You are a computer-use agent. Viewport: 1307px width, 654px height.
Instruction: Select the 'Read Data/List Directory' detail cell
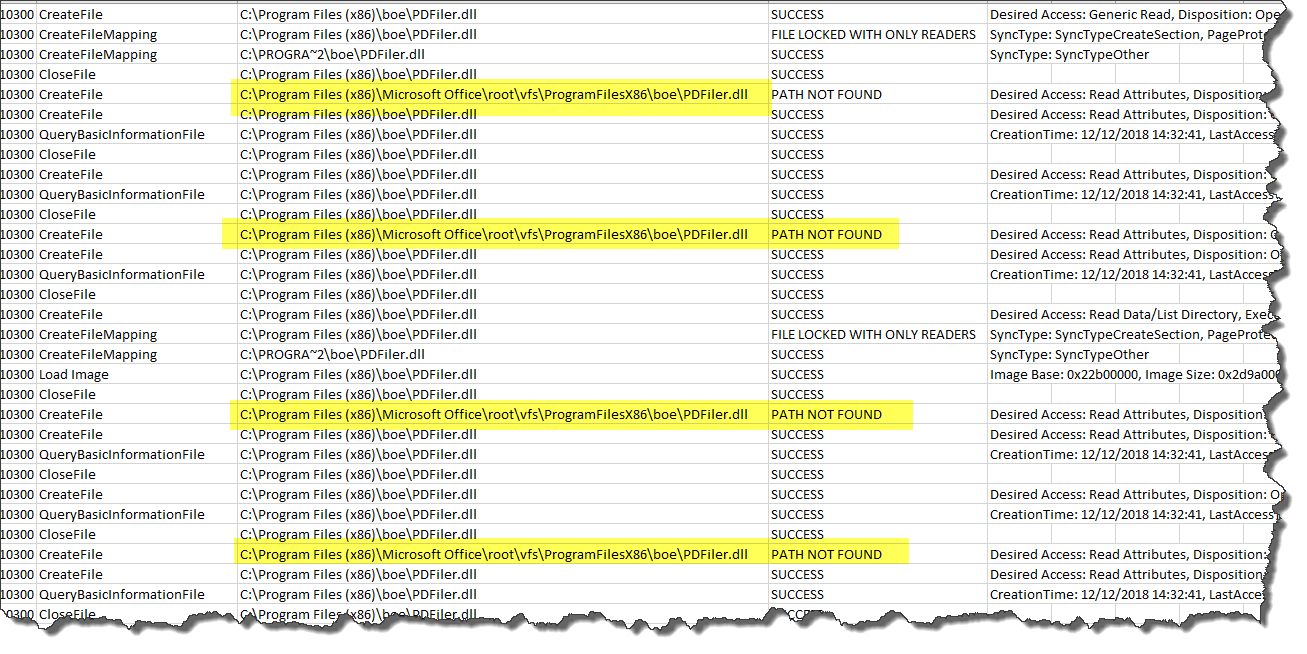point(1133,314)
